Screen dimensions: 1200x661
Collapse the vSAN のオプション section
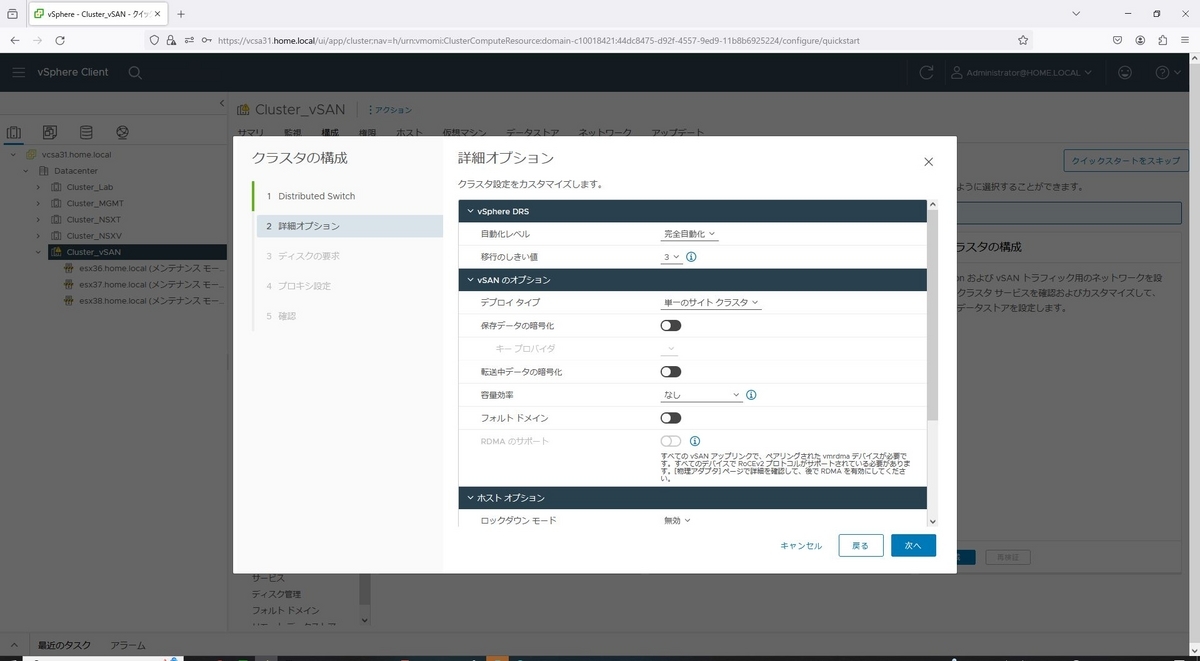[x=471, y=279]
